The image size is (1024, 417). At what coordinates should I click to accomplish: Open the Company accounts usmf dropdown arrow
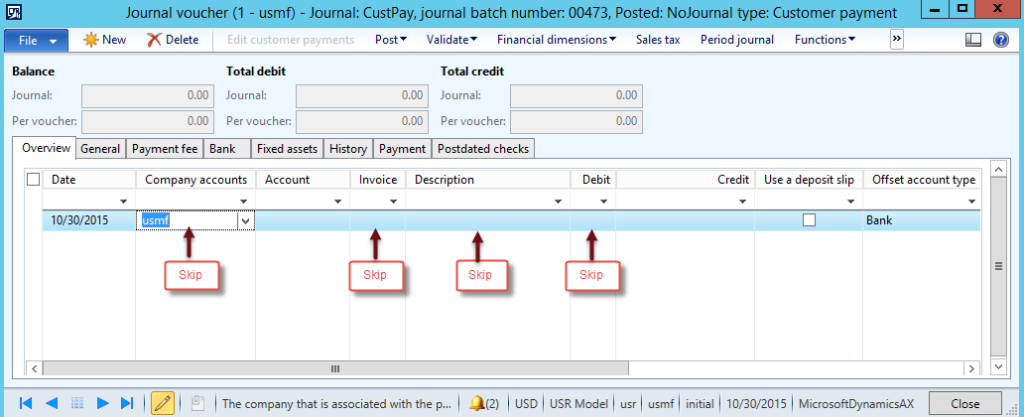tap(246, 221)
